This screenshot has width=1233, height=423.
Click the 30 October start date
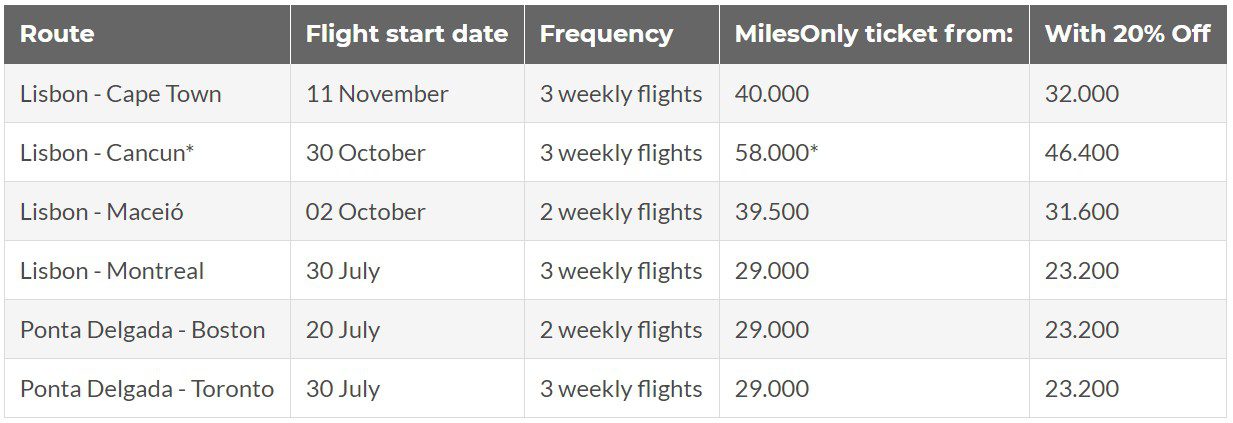pos(366,153)
